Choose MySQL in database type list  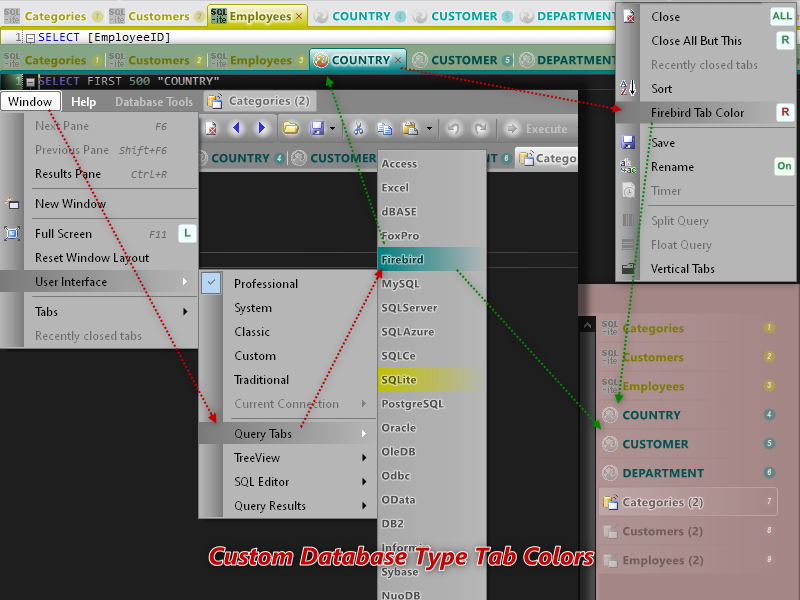tap(431, 284)
